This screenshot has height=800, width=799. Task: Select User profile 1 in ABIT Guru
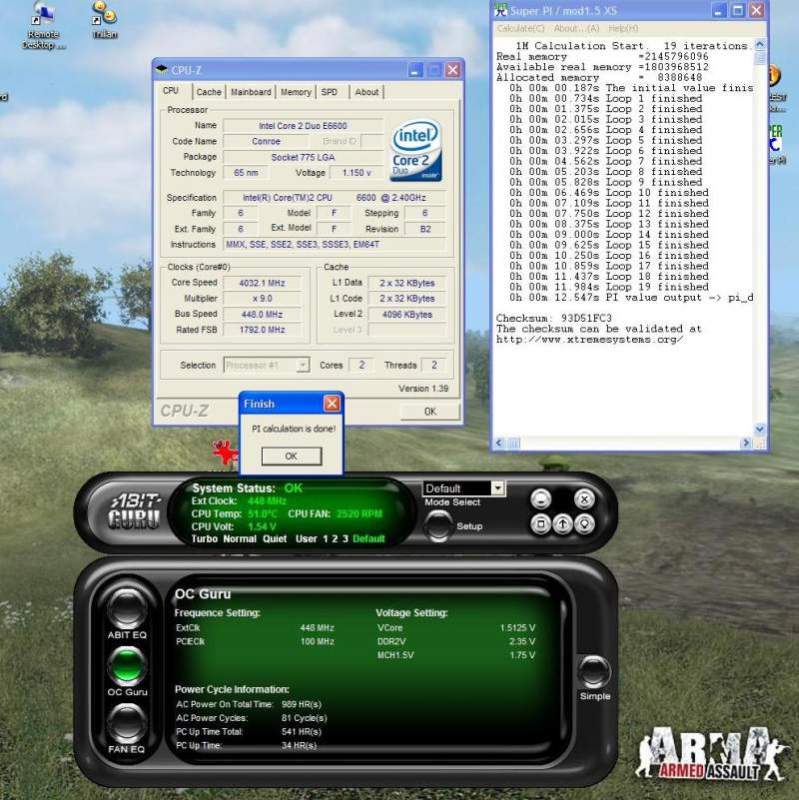pos(326,539)
